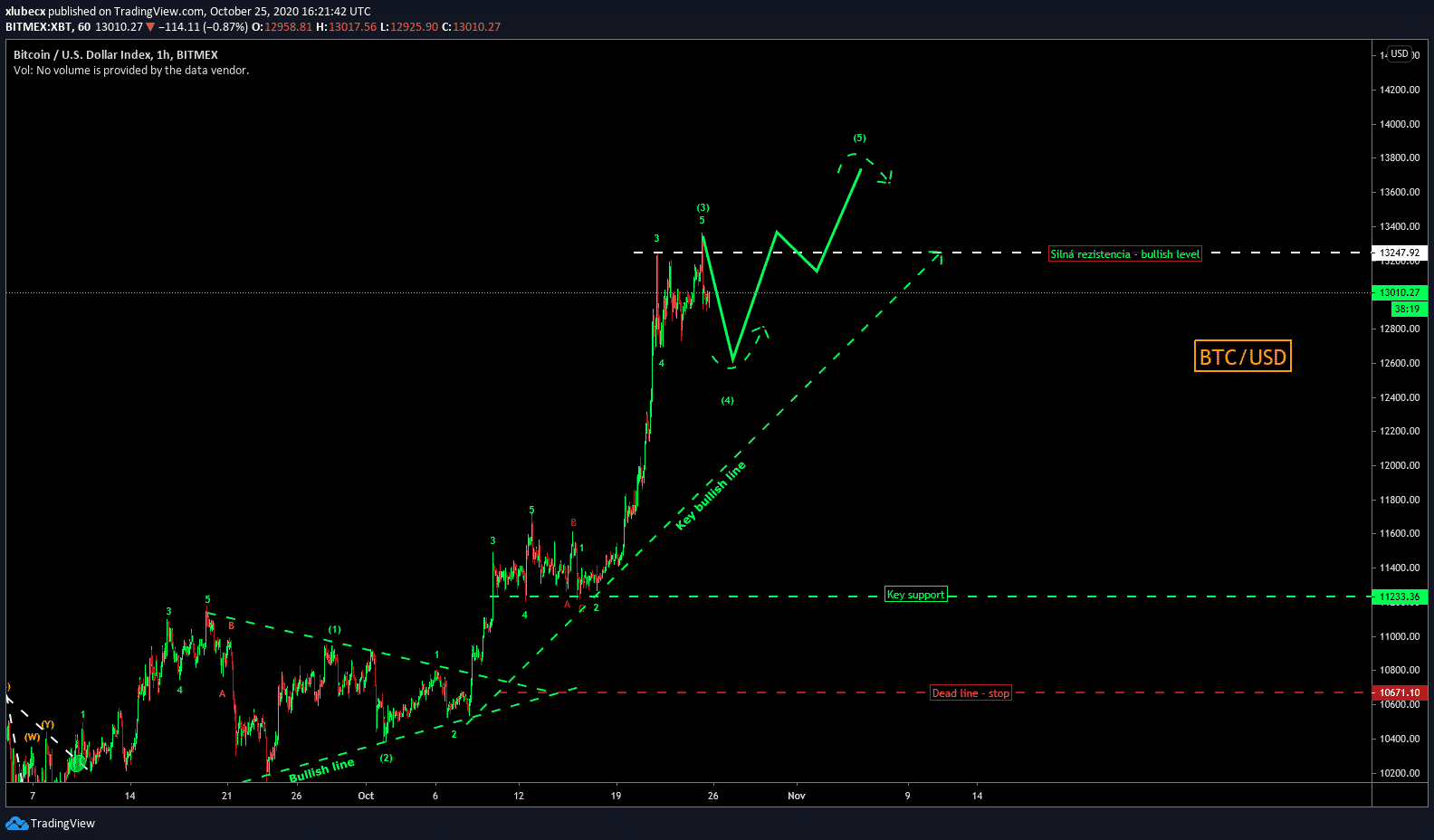Select the 'Silná rezistencia - bullish level' label
The height and width of the screenshot is (840, 1434).
click(x=1124, y=254)
